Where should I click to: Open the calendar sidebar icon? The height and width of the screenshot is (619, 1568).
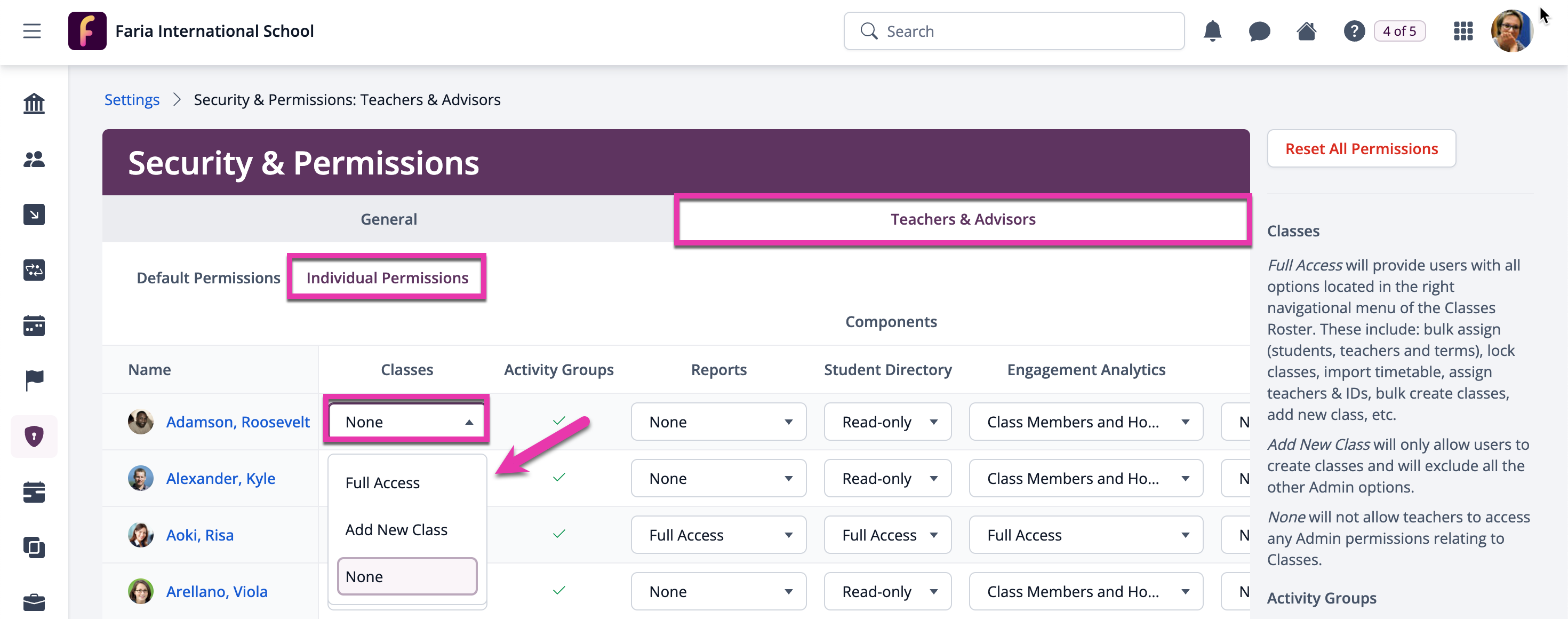pos(34,326)
